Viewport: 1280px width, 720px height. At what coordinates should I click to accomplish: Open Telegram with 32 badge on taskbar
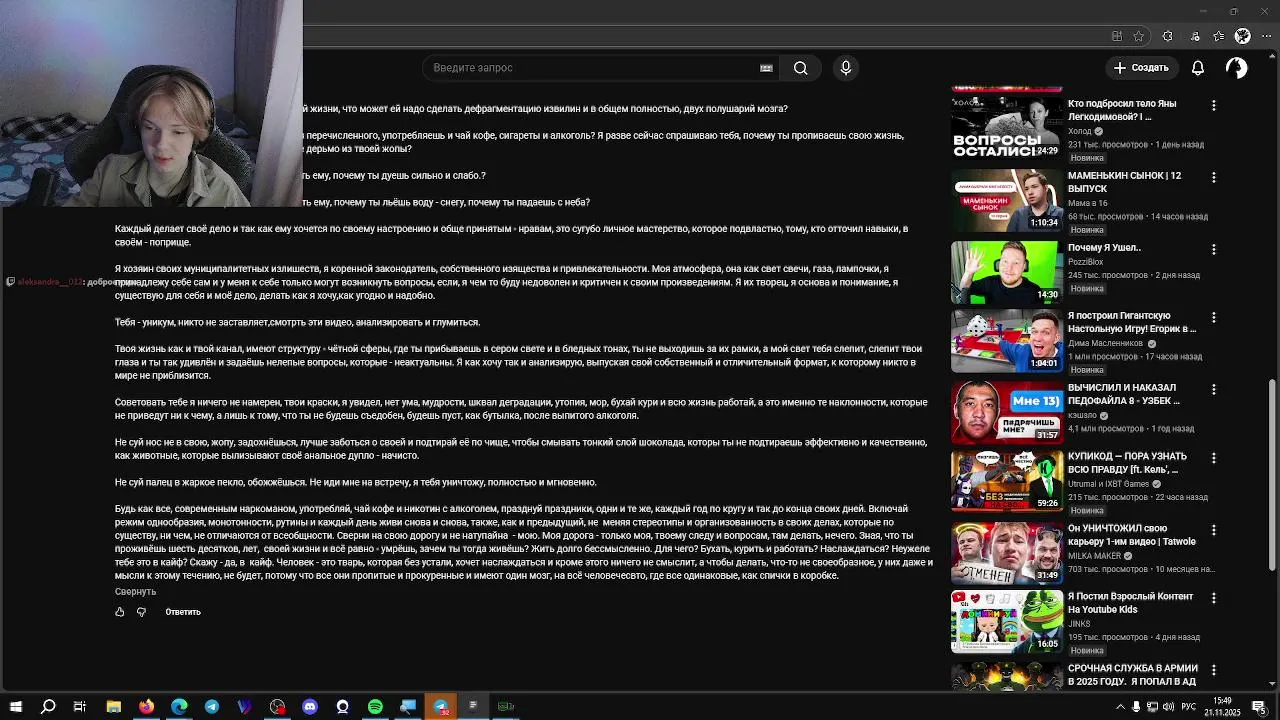pos(441,707)
